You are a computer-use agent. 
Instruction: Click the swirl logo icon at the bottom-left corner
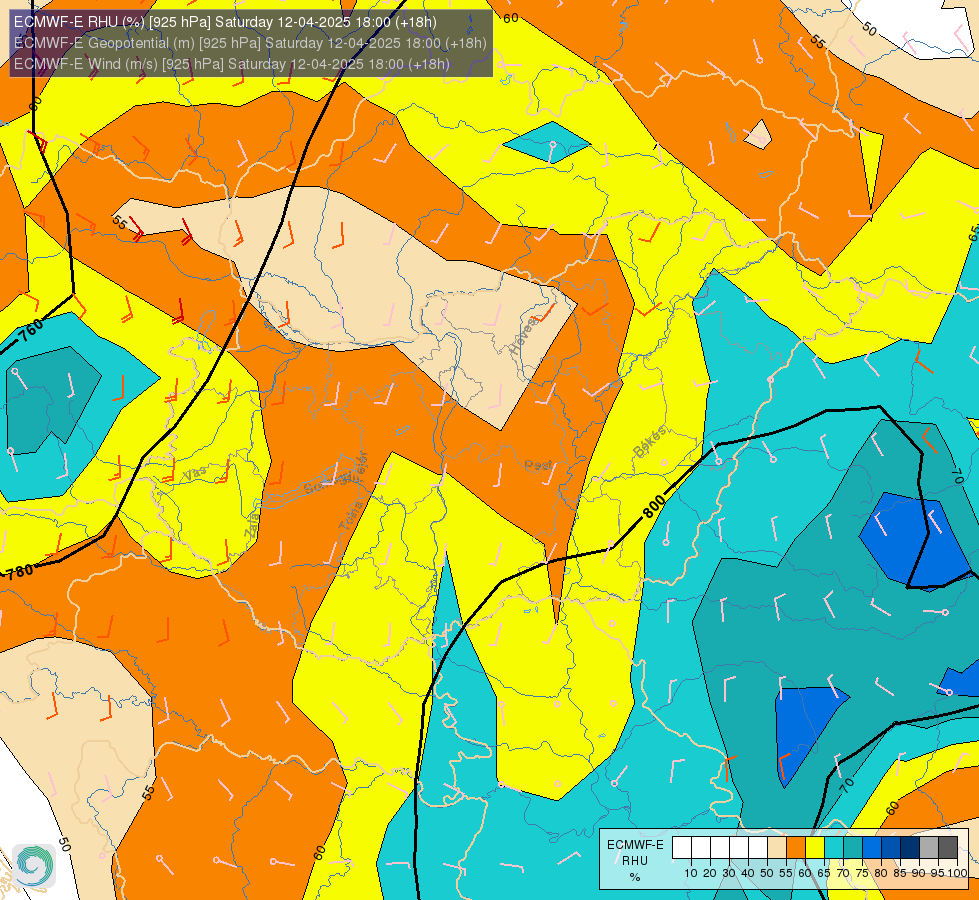click(x=34, y=865)
